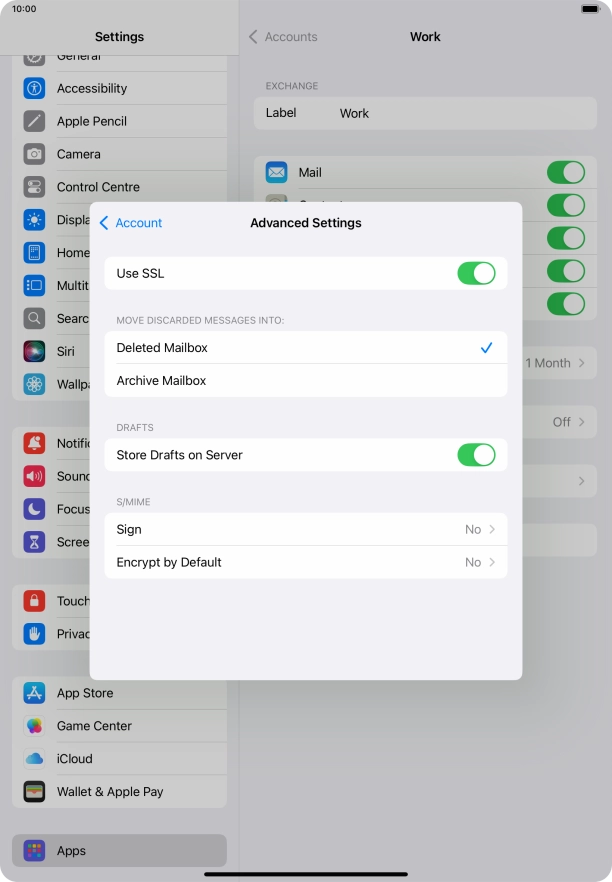This screenshot has width=612, height=882.
Task: Expand the Sign S/MIME option
Action: coord(305,529)
